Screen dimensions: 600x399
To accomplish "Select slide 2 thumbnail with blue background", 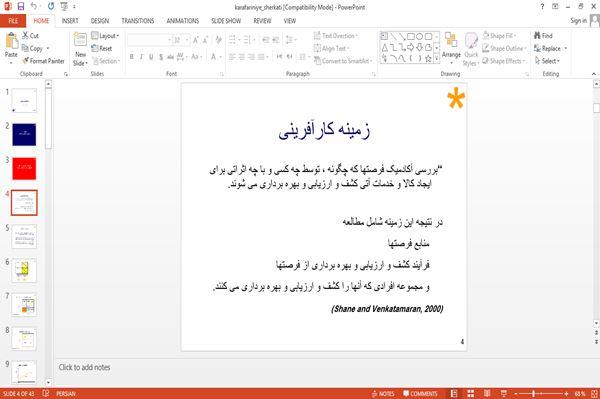I will pos(24,134).
